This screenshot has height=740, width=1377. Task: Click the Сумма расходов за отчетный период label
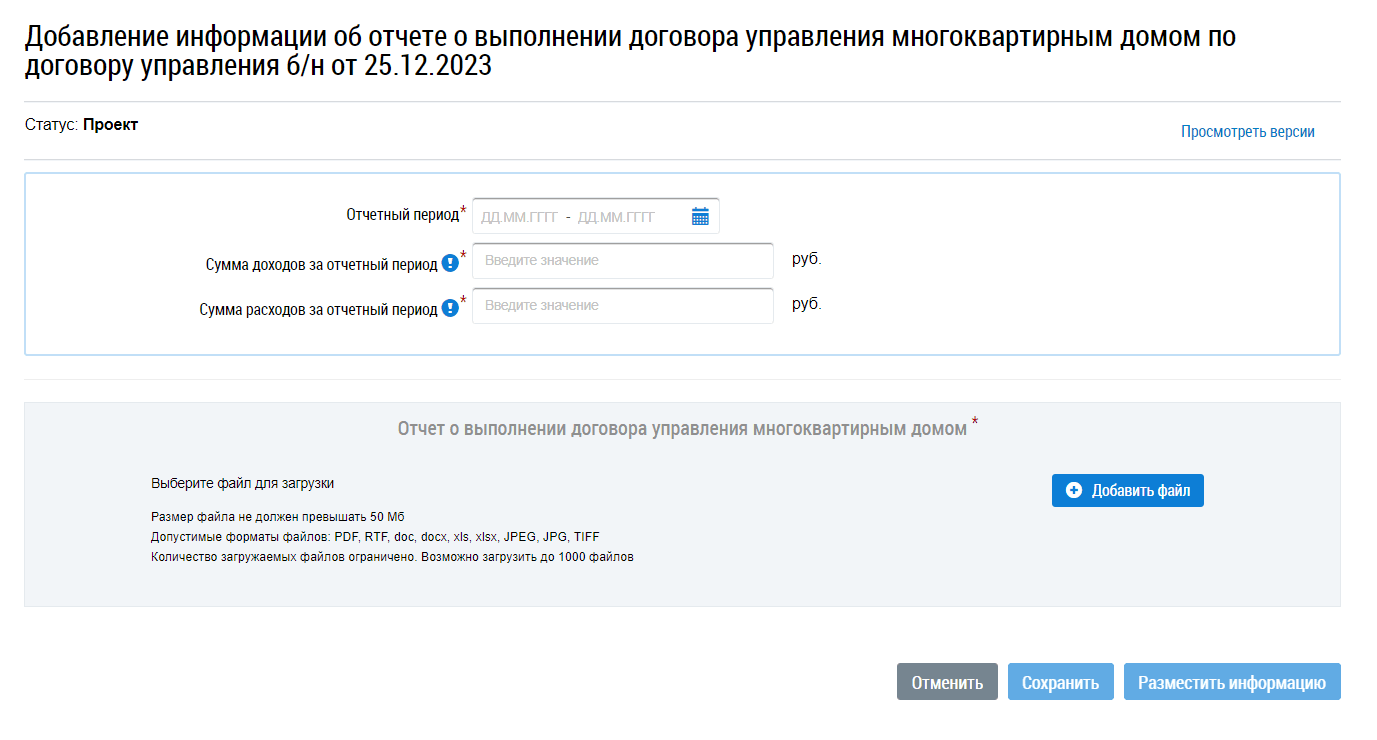[x=318, y=310]
